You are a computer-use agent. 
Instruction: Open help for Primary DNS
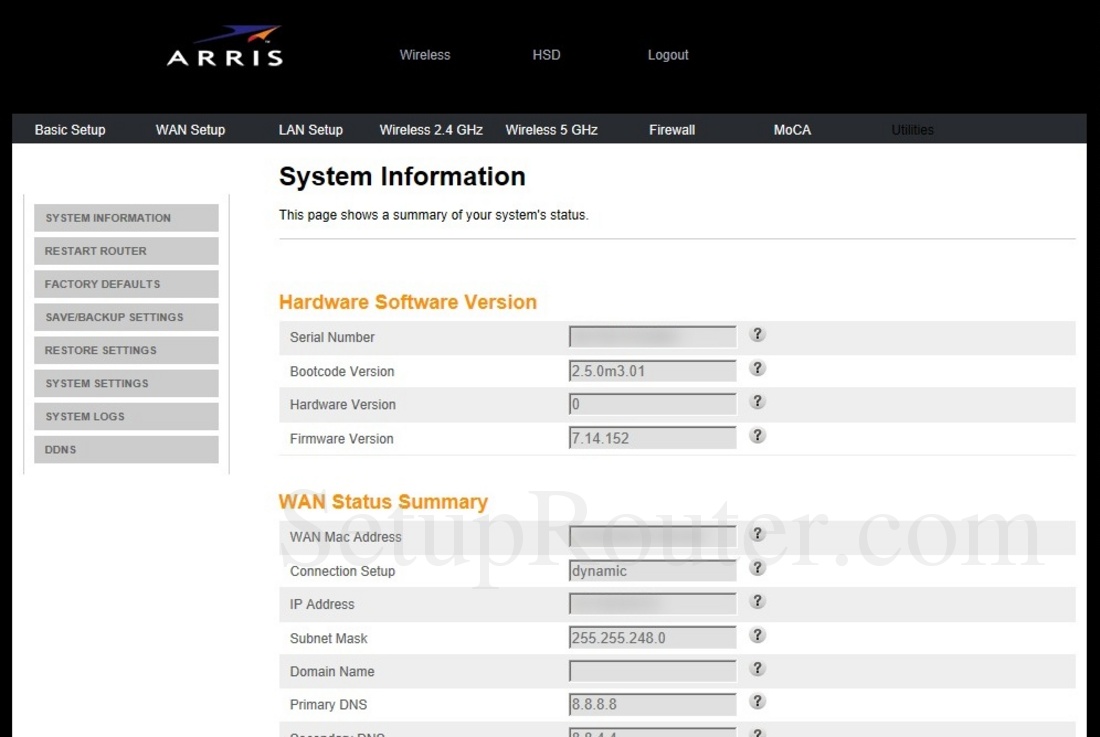click(x=757, y=701)
